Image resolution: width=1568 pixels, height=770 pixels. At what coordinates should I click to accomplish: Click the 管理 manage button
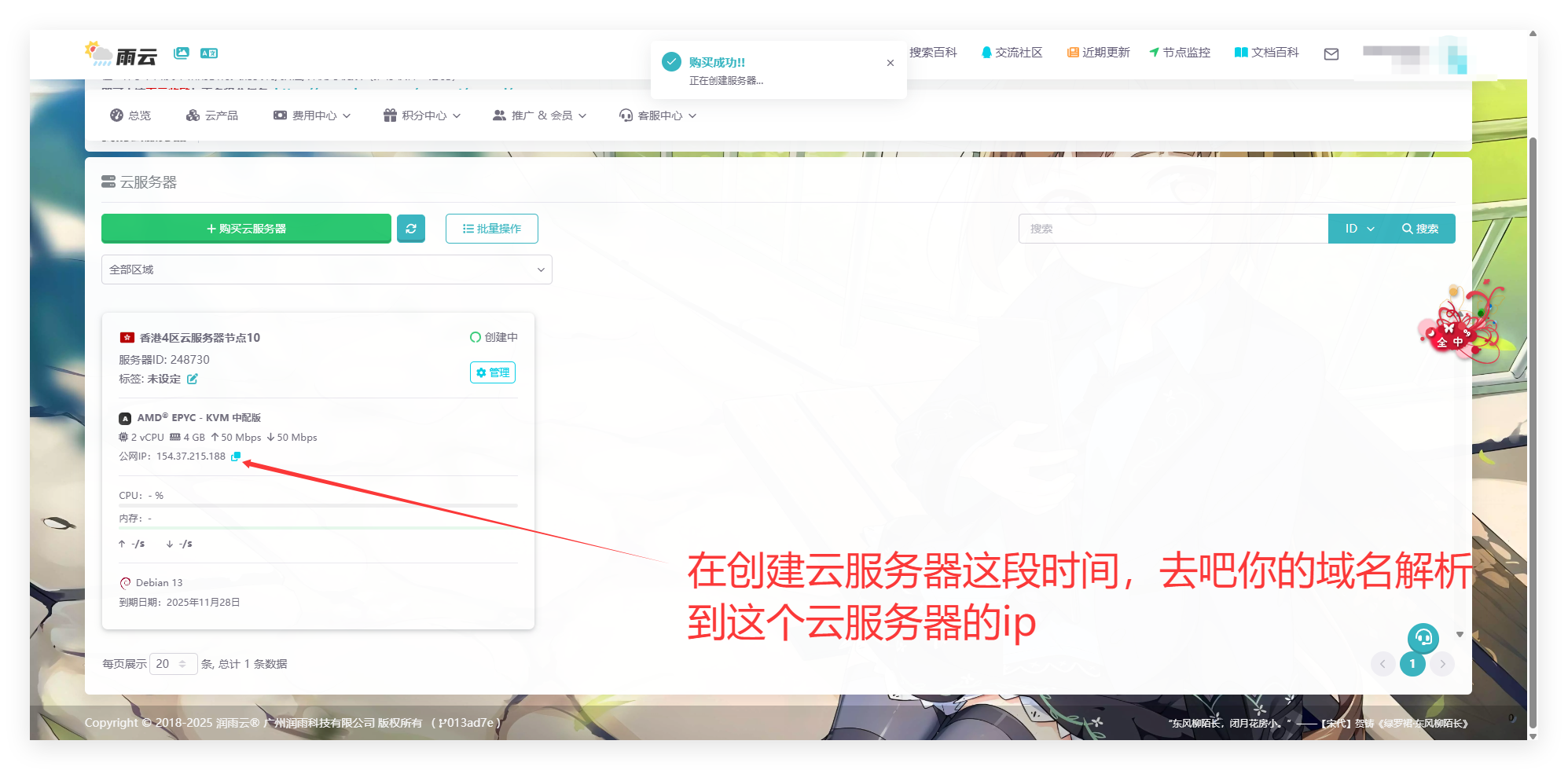(x=492, y=372)
